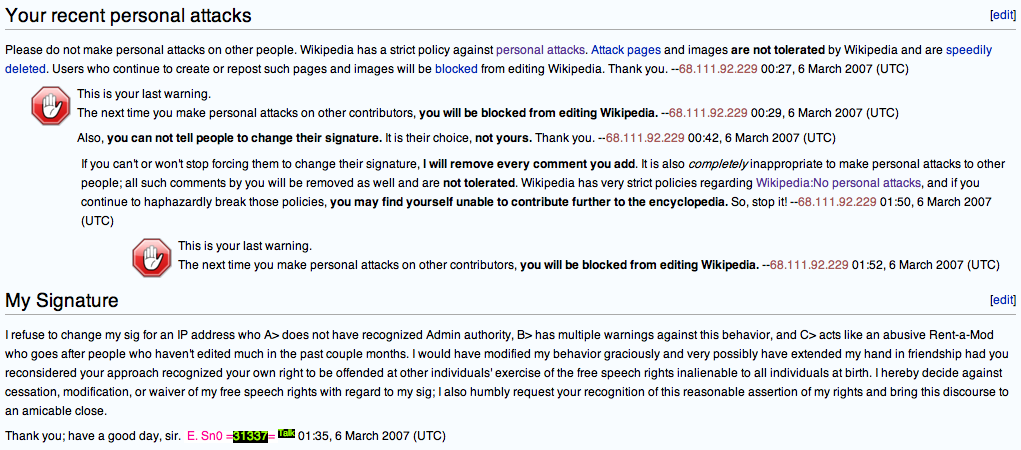
Task: Open the 'personal attacks' policy link
Action: (x=540, y=49)
